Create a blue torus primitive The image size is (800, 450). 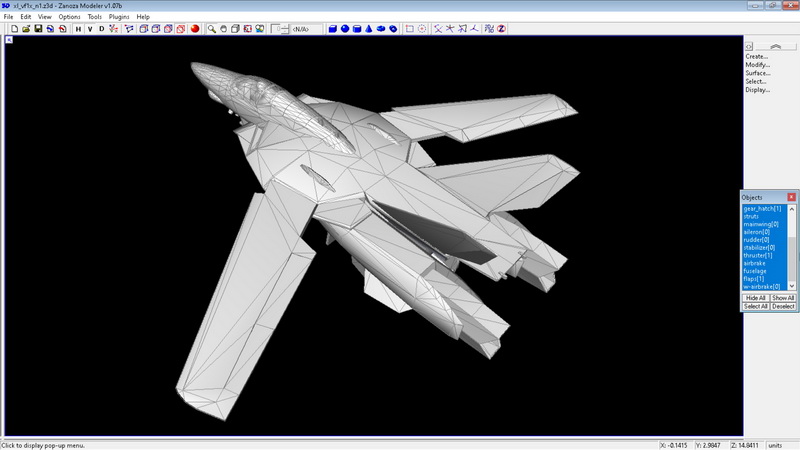coord(381,29)
